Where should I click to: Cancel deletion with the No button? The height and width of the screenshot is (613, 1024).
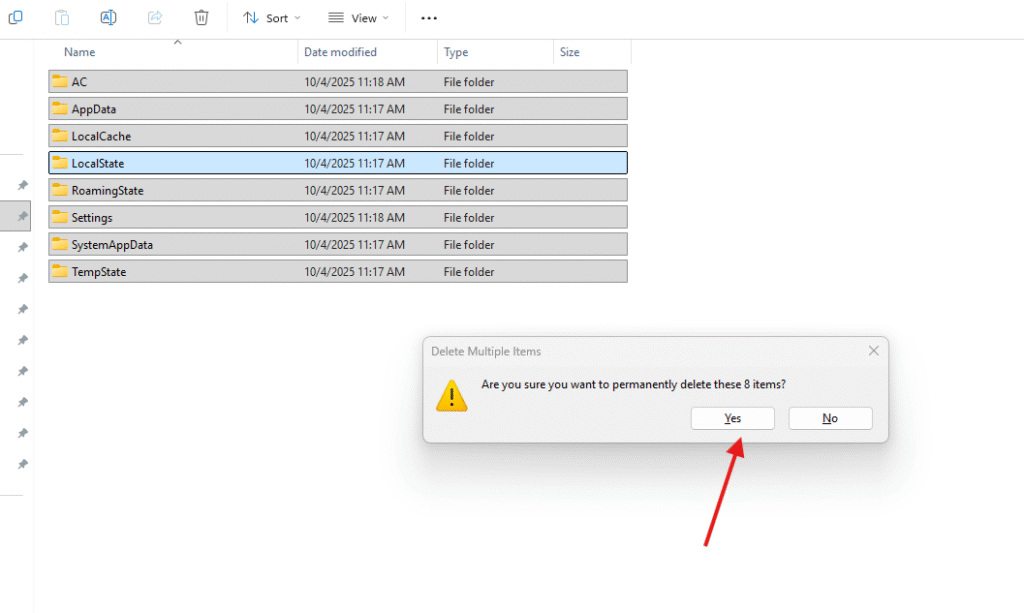[830, 418]
